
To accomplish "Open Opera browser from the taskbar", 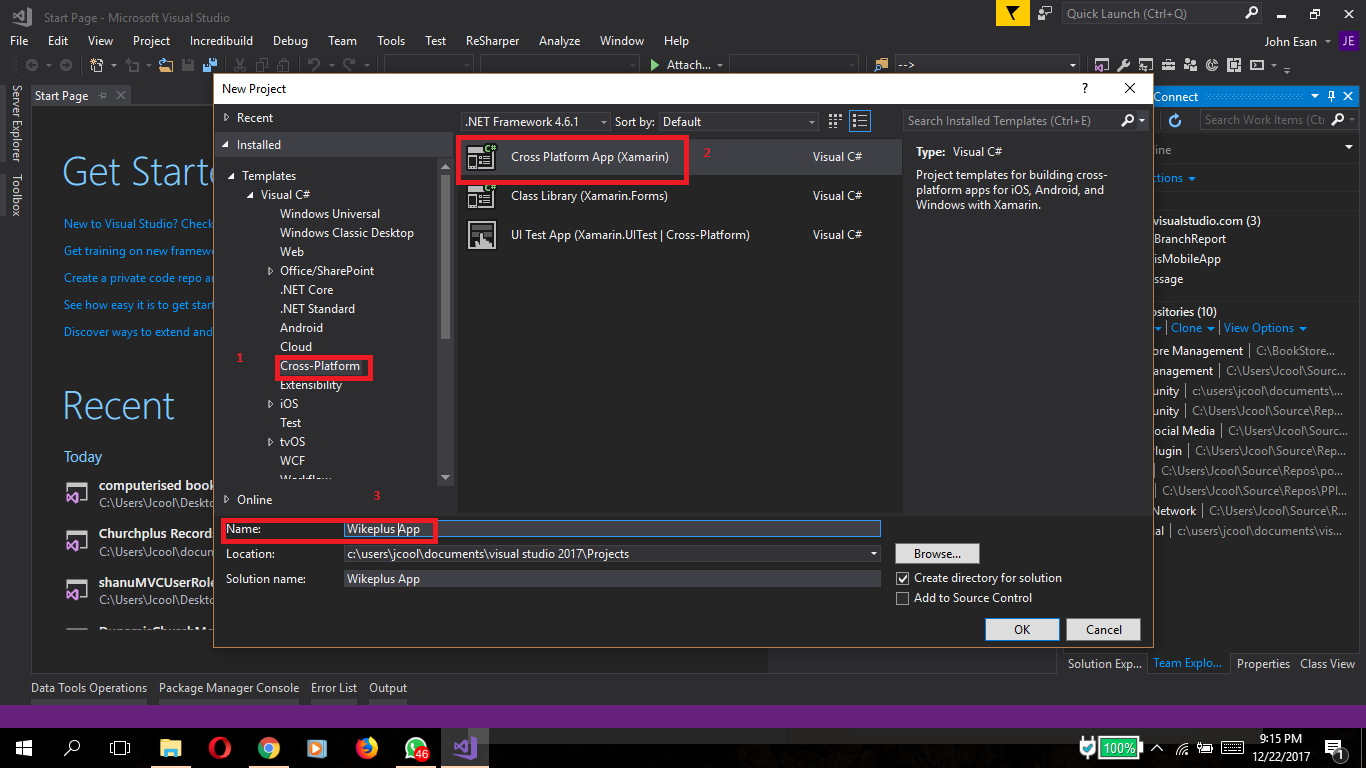I will [220, 747].
